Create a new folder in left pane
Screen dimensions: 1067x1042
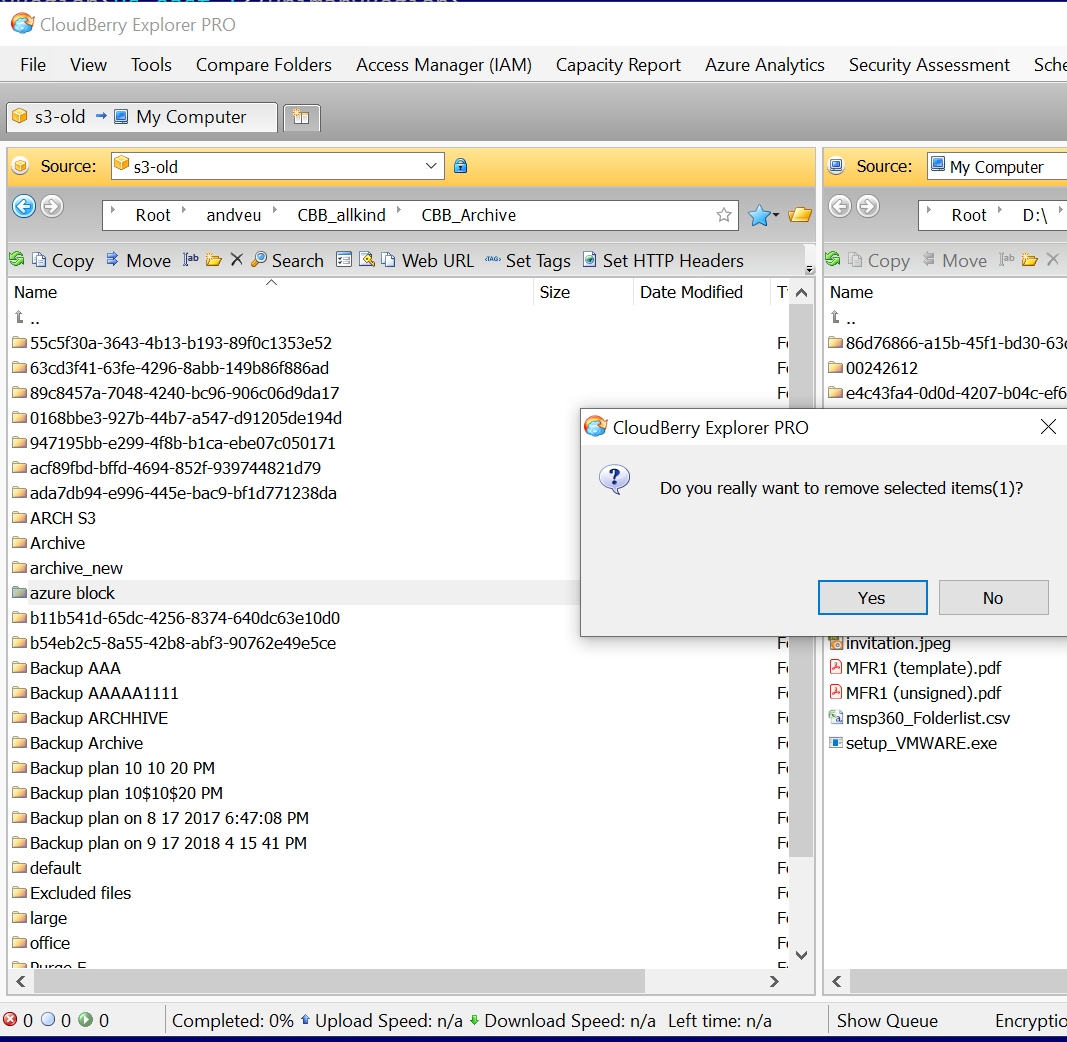pyautogui.click(x=214, y=259)
